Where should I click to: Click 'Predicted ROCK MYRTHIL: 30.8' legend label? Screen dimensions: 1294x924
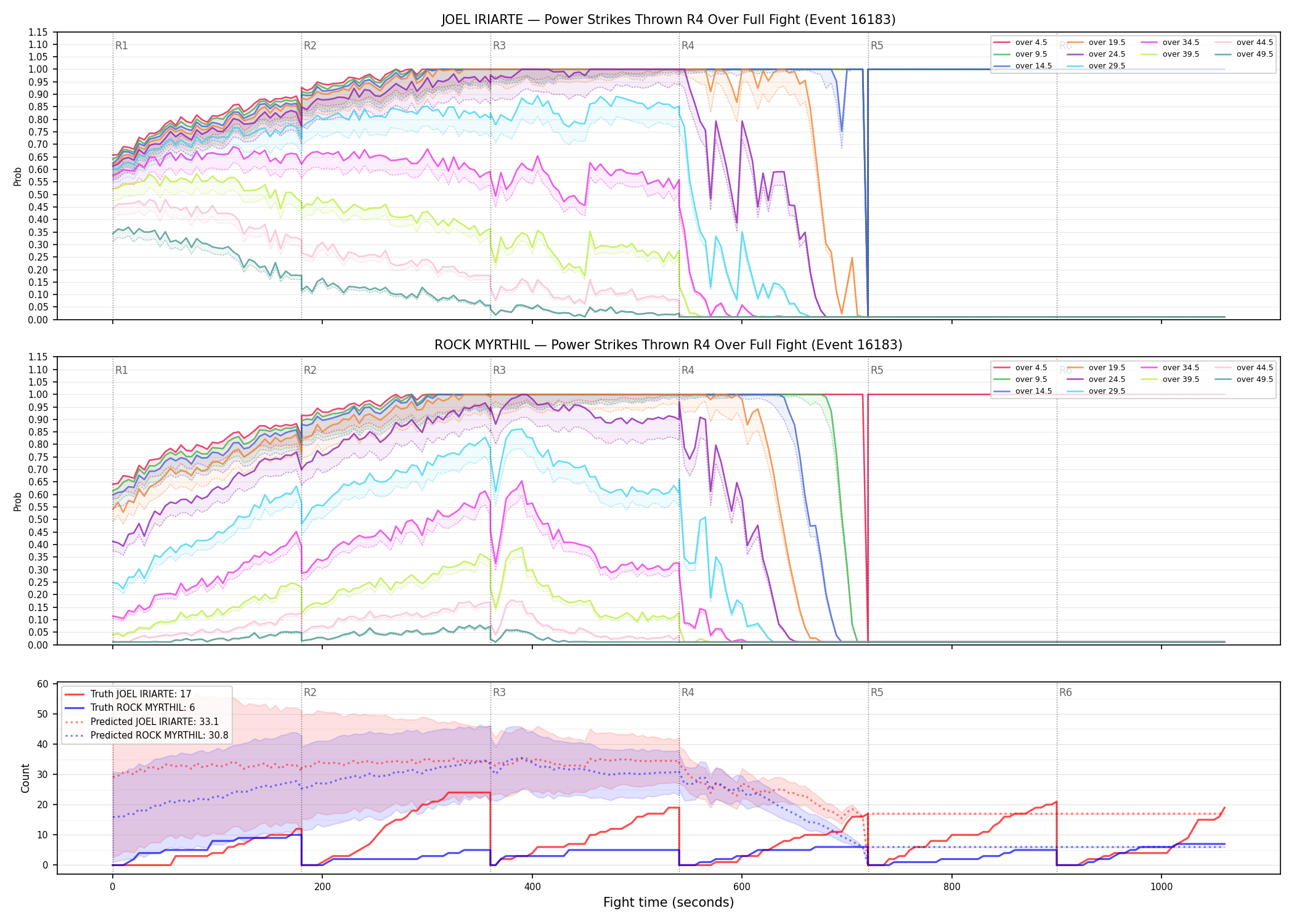coord(160,736)
